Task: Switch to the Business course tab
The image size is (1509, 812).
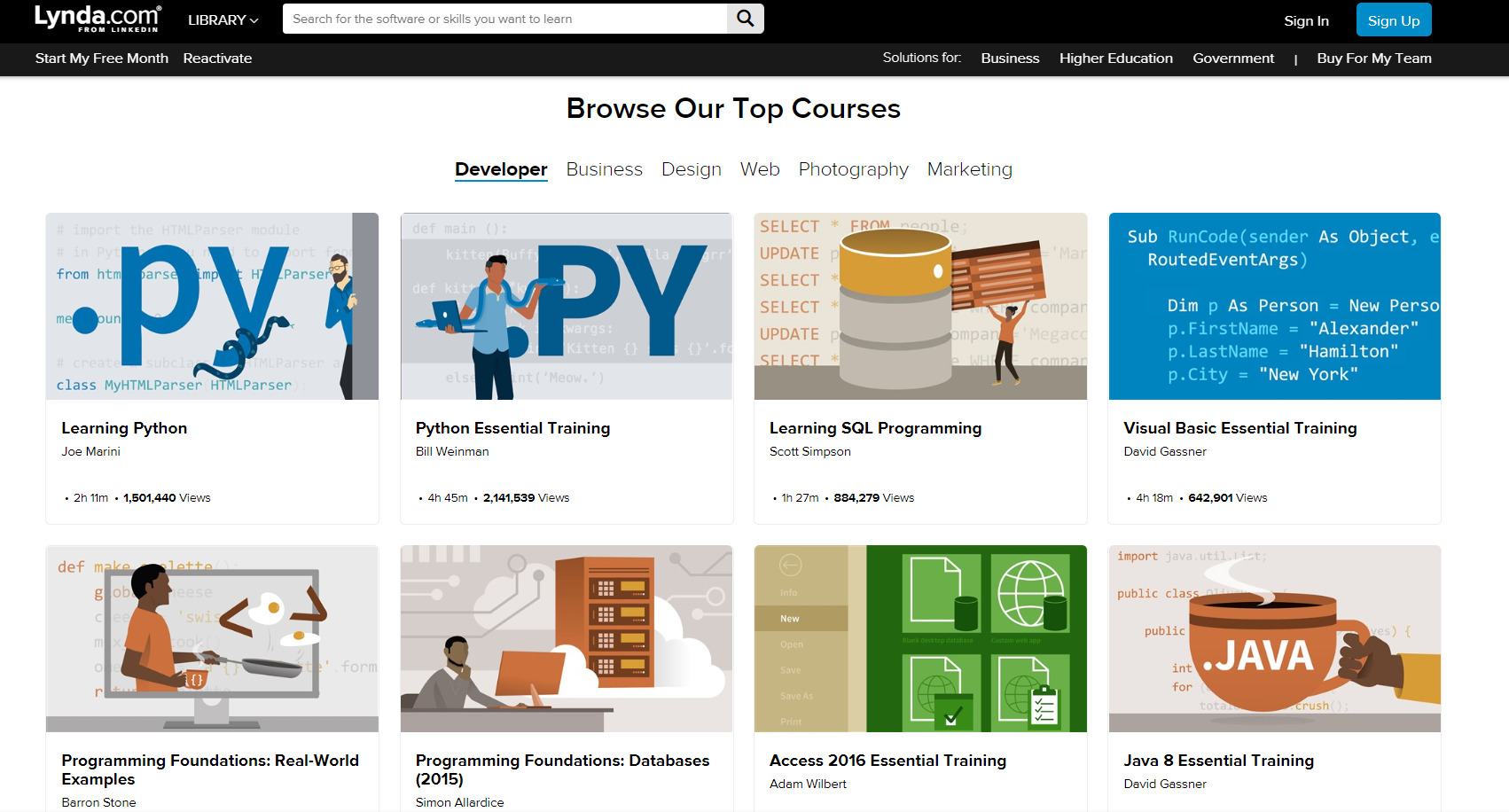Action: tap(604, 169)
